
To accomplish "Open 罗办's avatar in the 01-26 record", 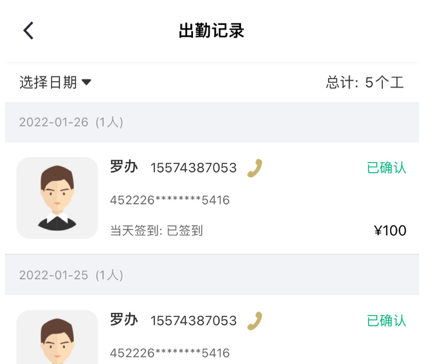I will point(57,198).
